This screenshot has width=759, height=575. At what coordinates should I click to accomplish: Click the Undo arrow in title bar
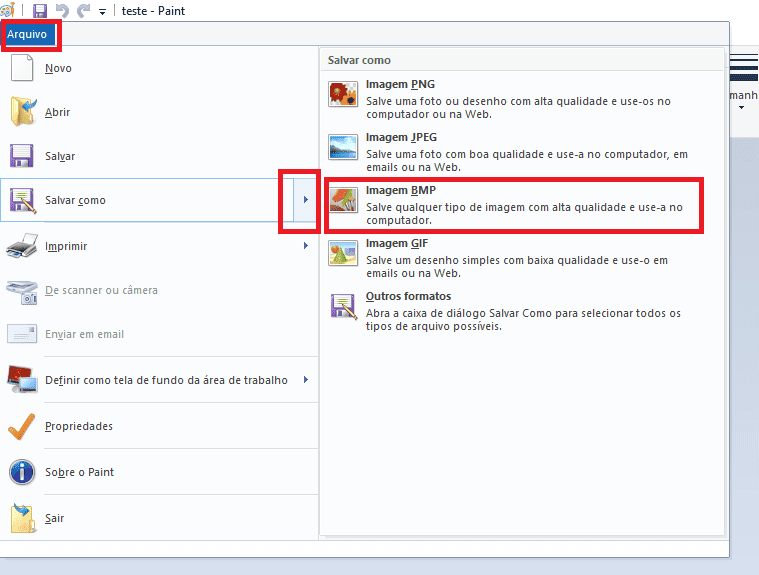click(62, 11)
